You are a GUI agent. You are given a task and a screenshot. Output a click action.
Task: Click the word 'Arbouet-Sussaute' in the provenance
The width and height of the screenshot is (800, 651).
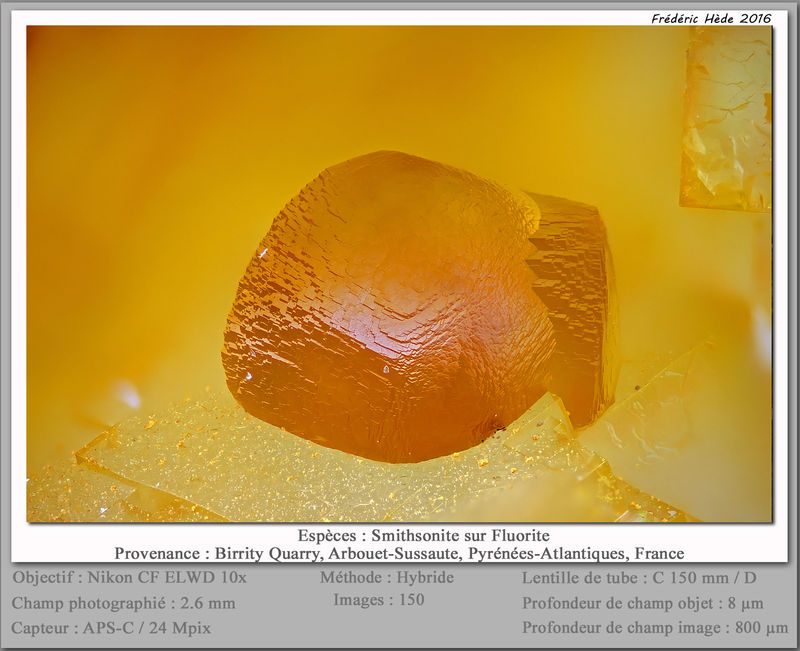[x=395, y=553]
